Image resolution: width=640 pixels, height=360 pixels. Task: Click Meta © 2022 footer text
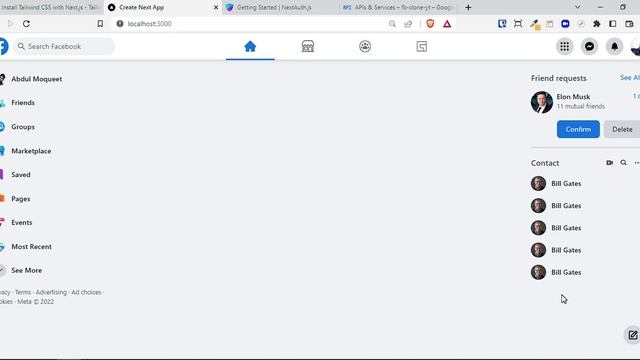coord(36,302)
